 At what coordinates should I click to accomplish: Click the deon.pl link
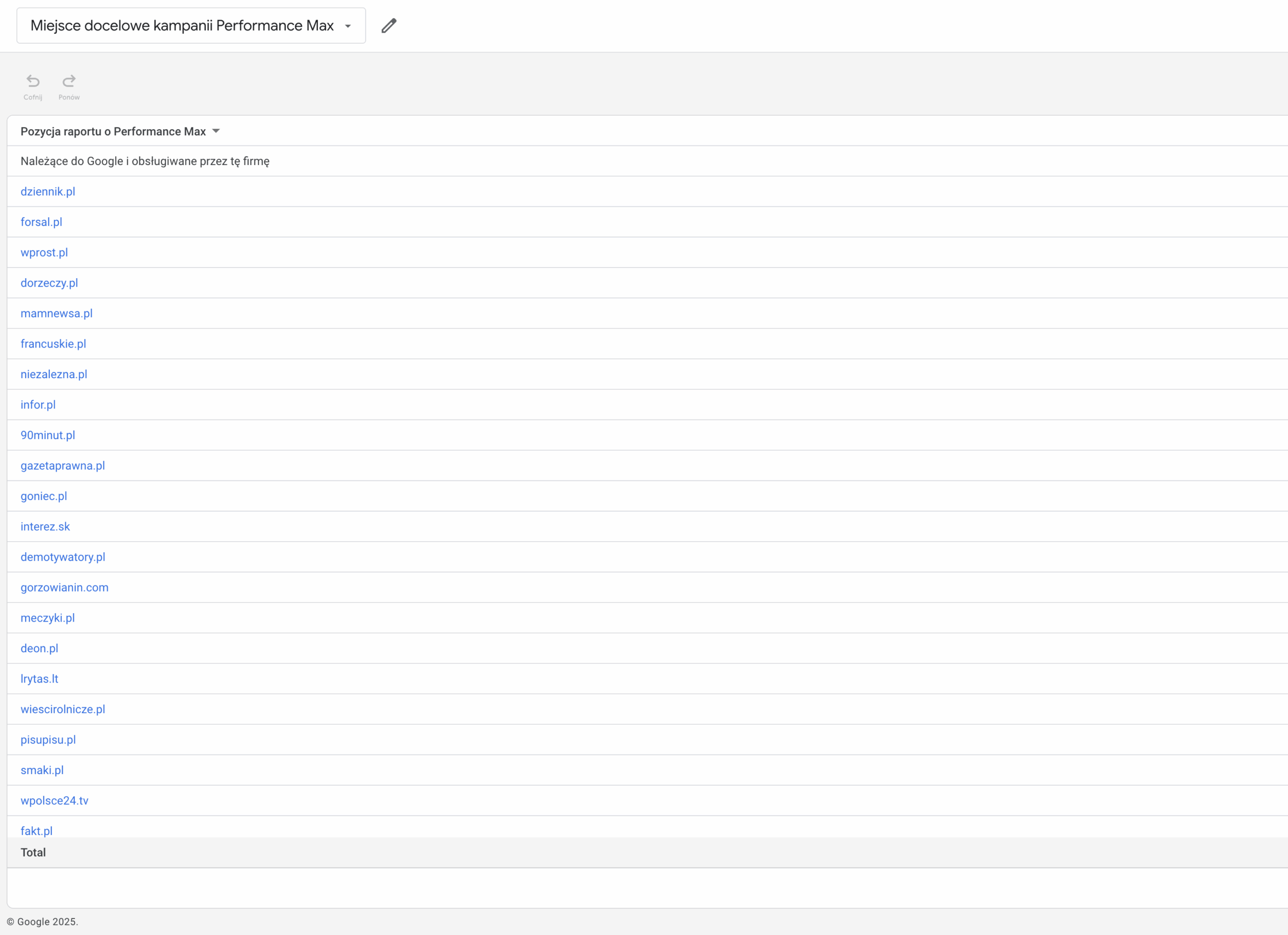point(39,649)
